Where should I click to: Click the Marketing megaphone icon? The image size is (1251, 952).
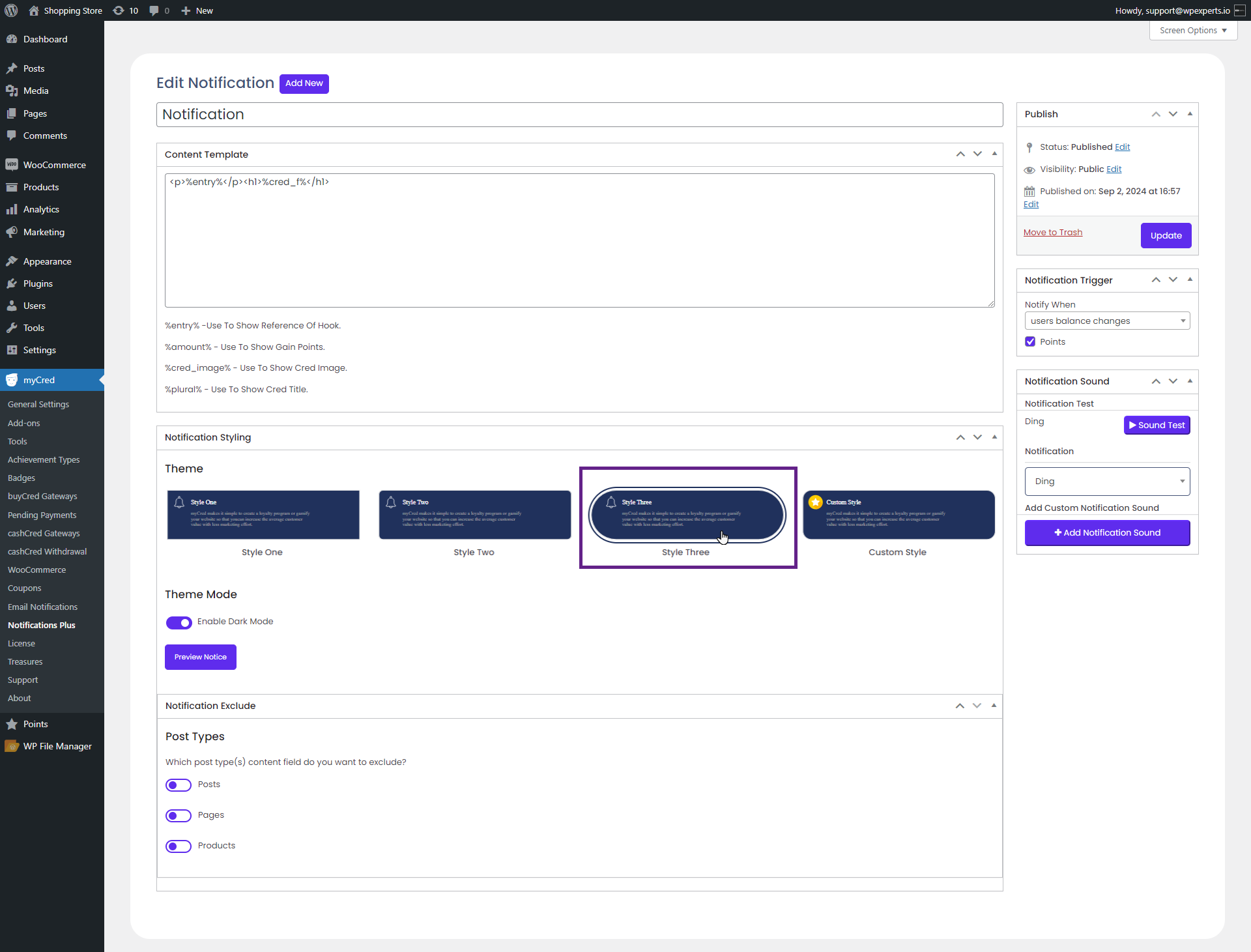[12, 232]
